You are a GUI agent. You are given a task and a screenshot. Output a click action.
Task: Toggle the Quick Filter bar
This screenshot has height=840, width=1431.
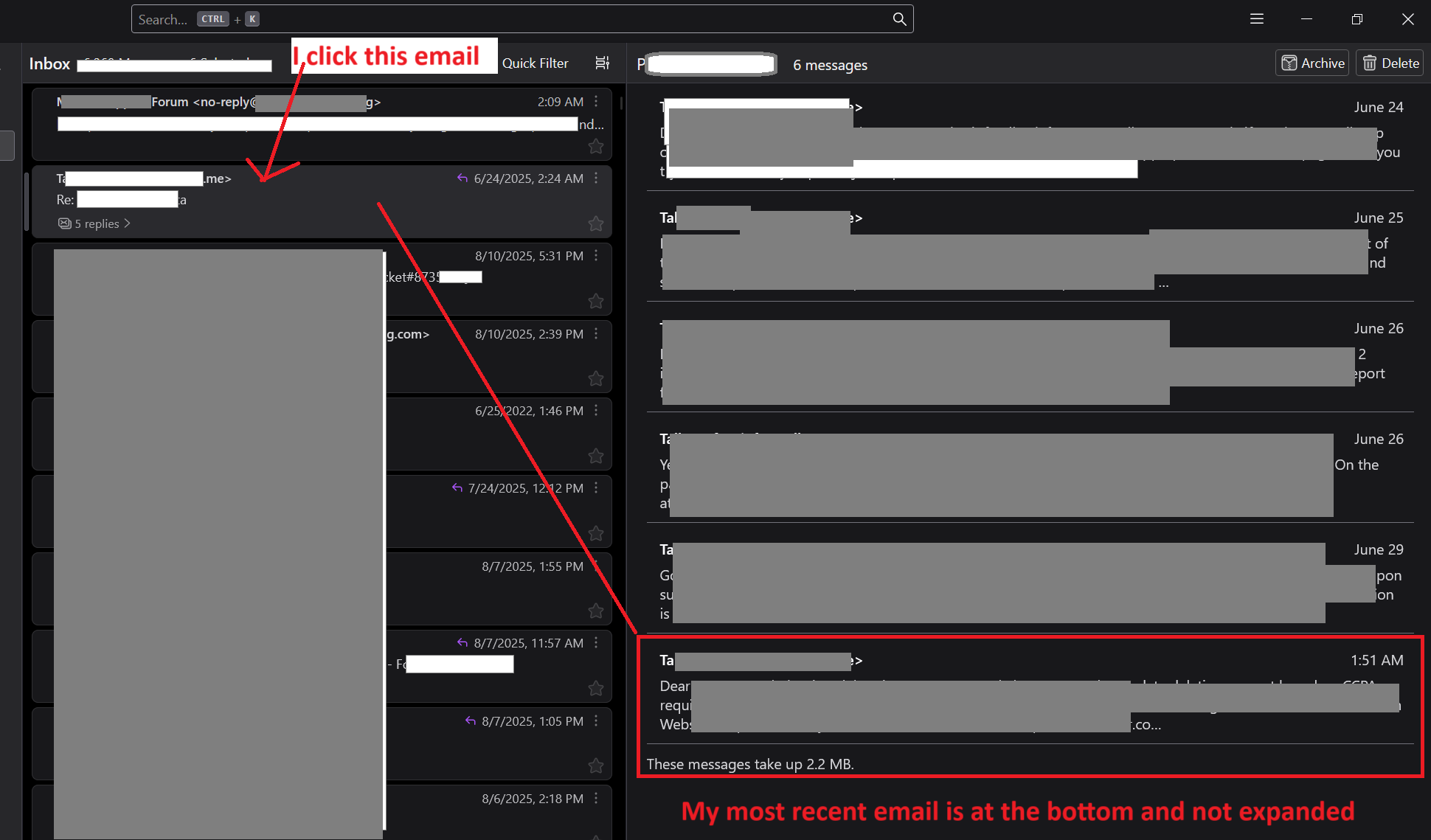[x=535, y=63]
